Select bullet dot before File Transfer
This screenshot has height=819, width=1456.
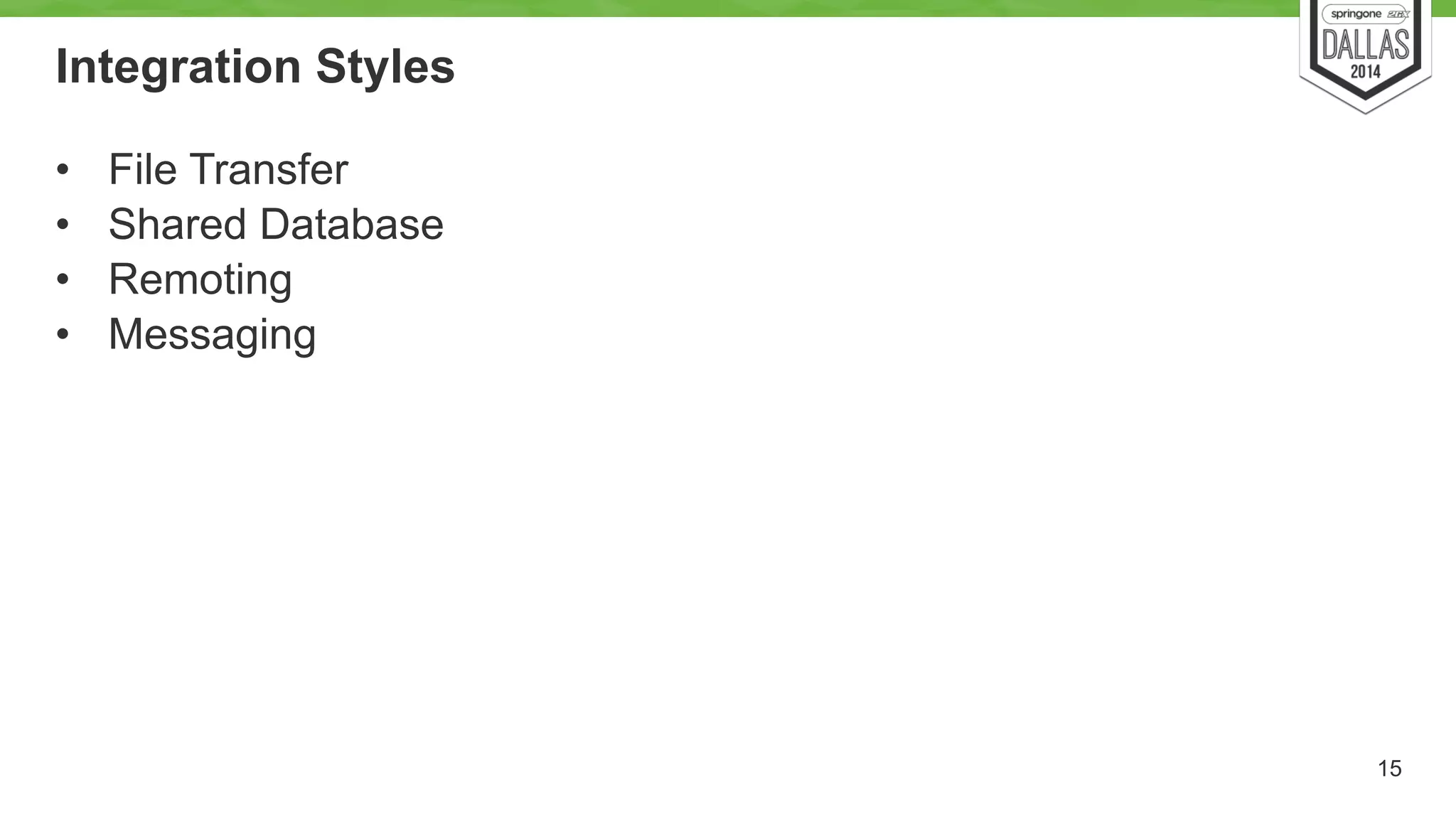[x=63, y=170]
